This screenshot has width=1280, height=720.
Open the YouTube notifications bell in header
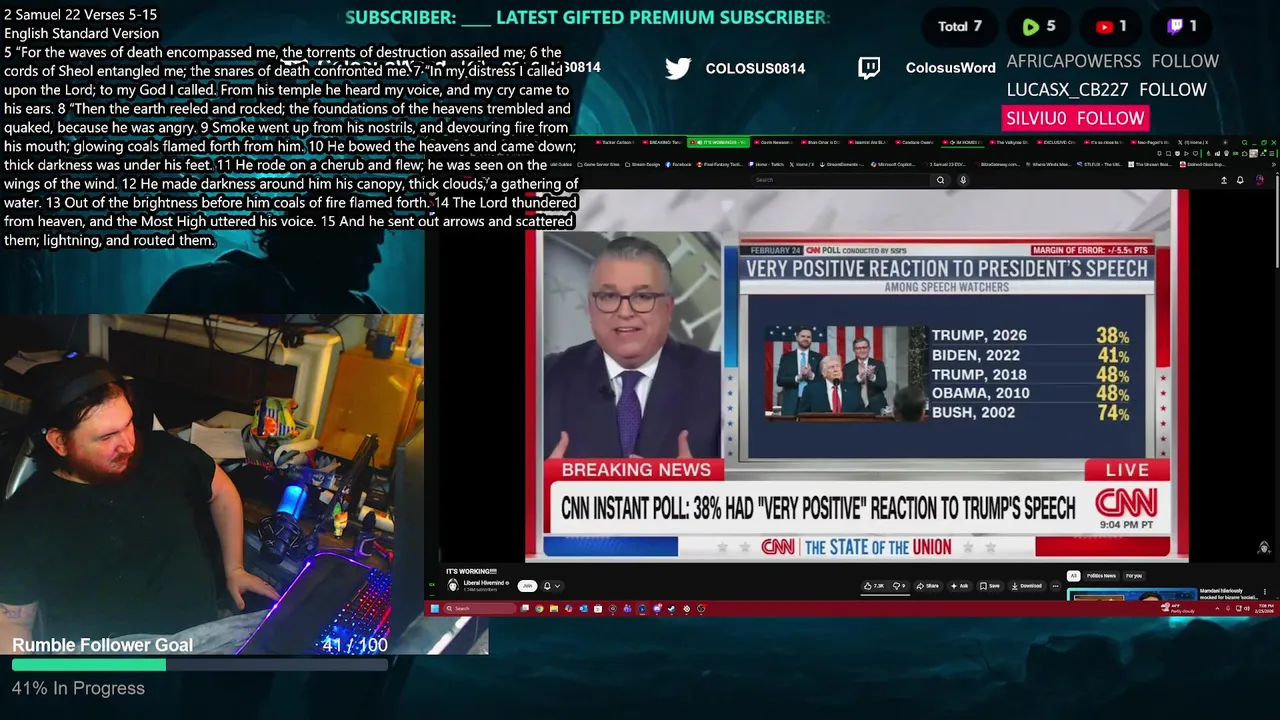click(1240, 180)
